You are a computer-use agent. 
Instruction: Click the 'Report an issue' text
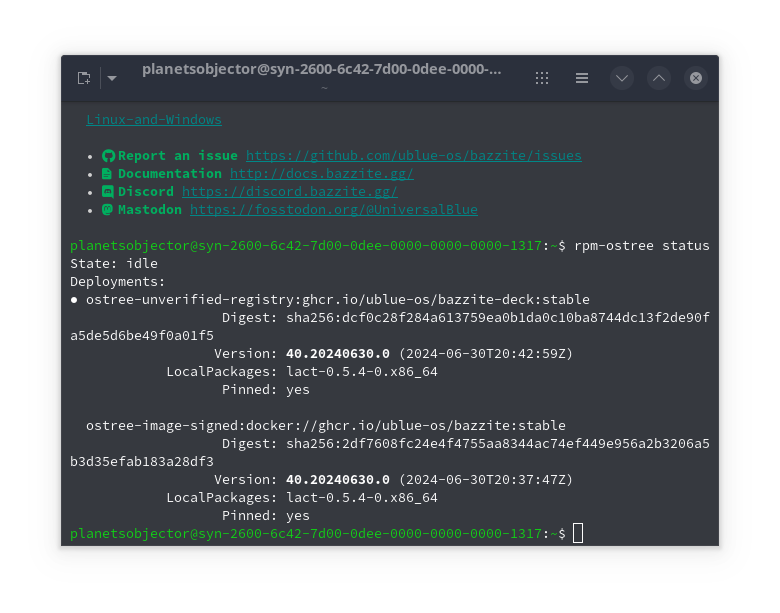pos(178,156)
